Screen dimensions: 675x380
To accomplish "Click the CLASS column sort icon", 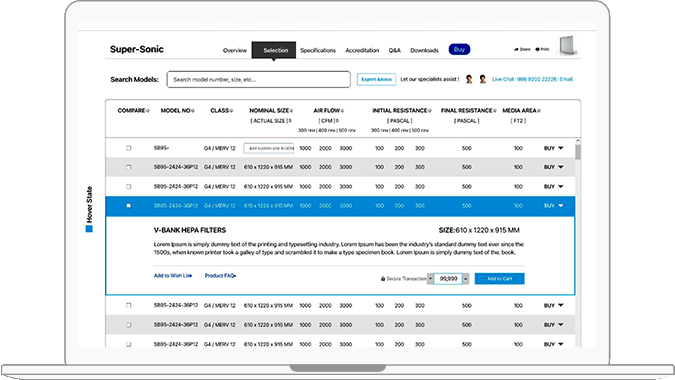I will point(231,111).
